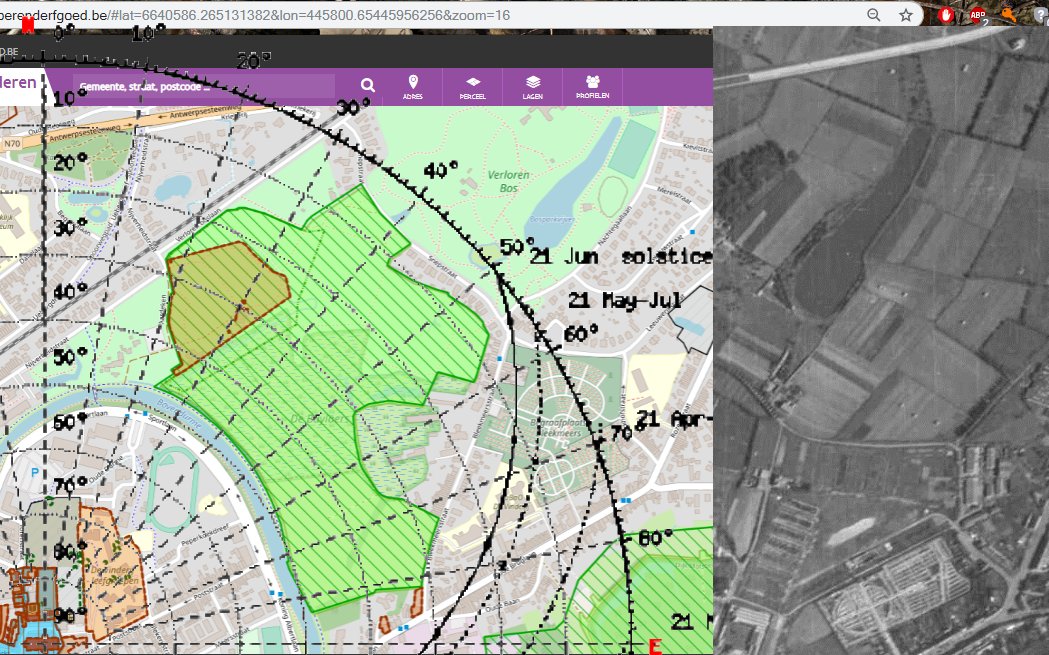Open the Profielen menu
1049x655 pixels.
click(x=593, y=87)
